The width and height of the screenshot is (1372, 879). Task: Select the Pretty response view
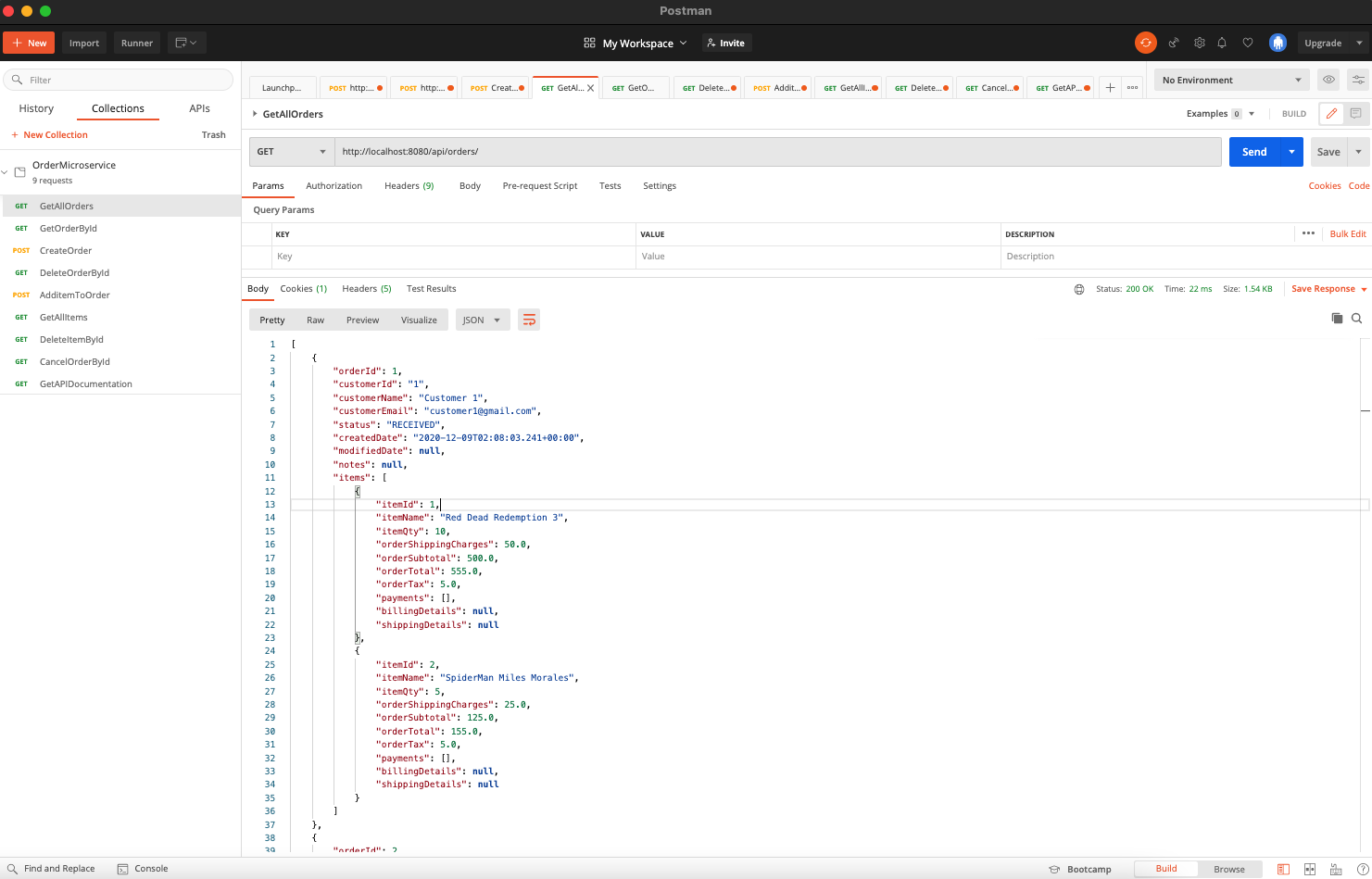272,320
